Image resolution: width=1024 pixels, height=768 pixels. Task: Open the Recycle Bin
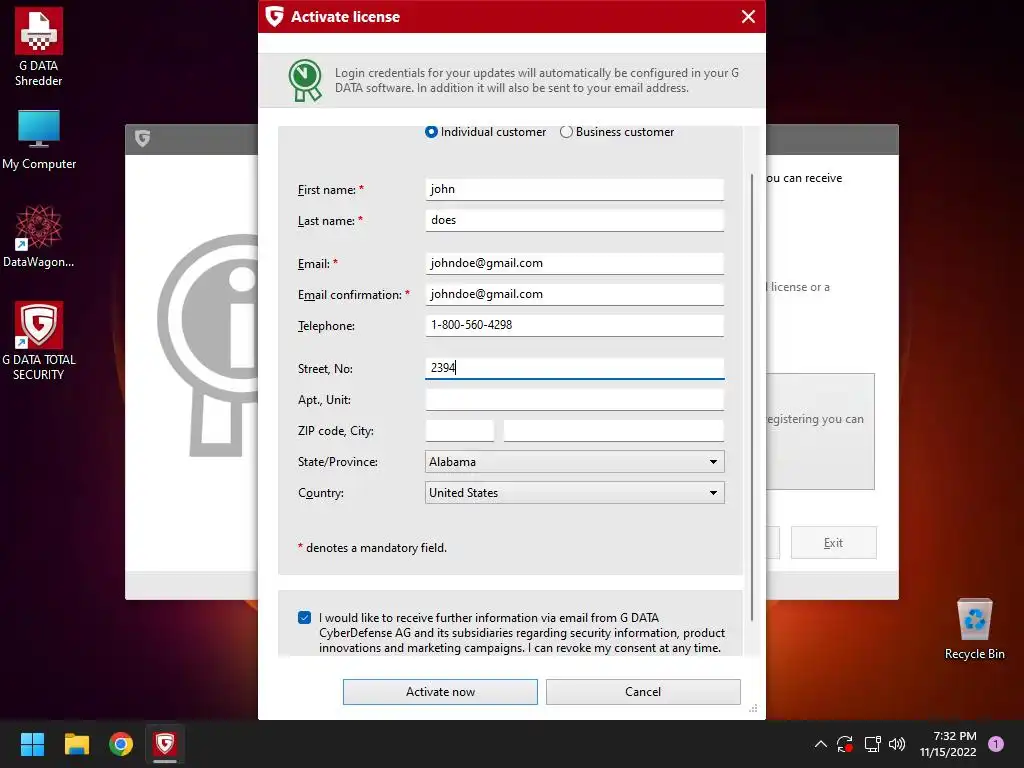[974, 630]
